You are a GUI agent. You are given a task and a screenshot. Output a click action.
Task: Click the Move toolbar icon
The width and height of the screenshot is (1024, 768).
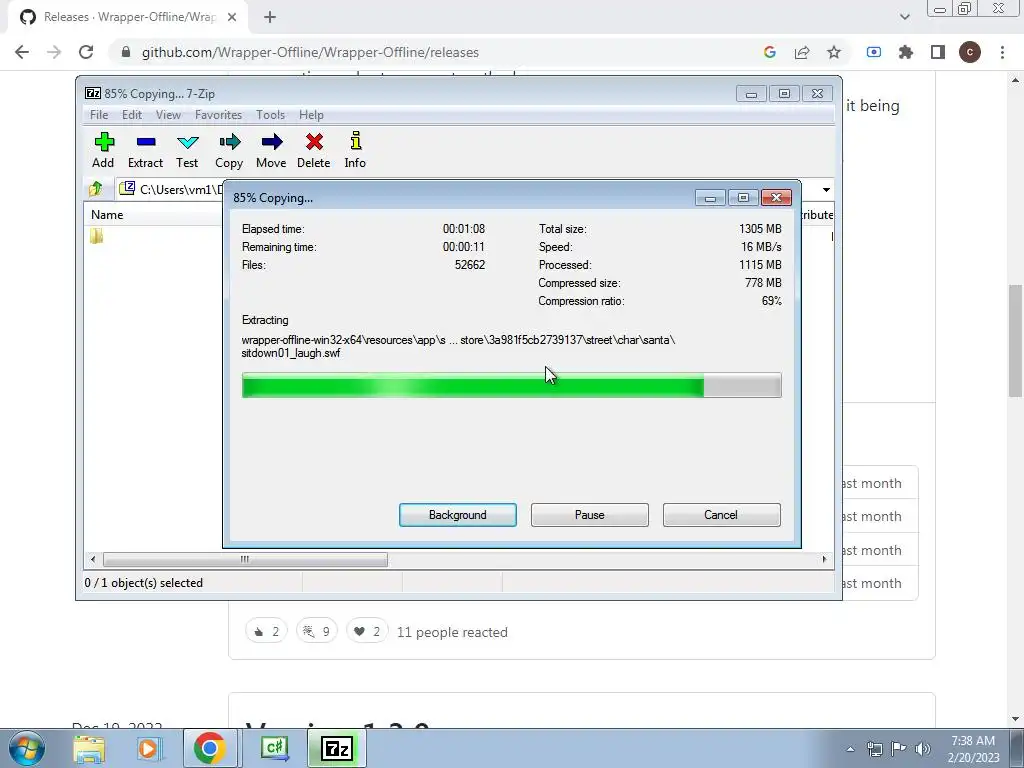[271, 150]
